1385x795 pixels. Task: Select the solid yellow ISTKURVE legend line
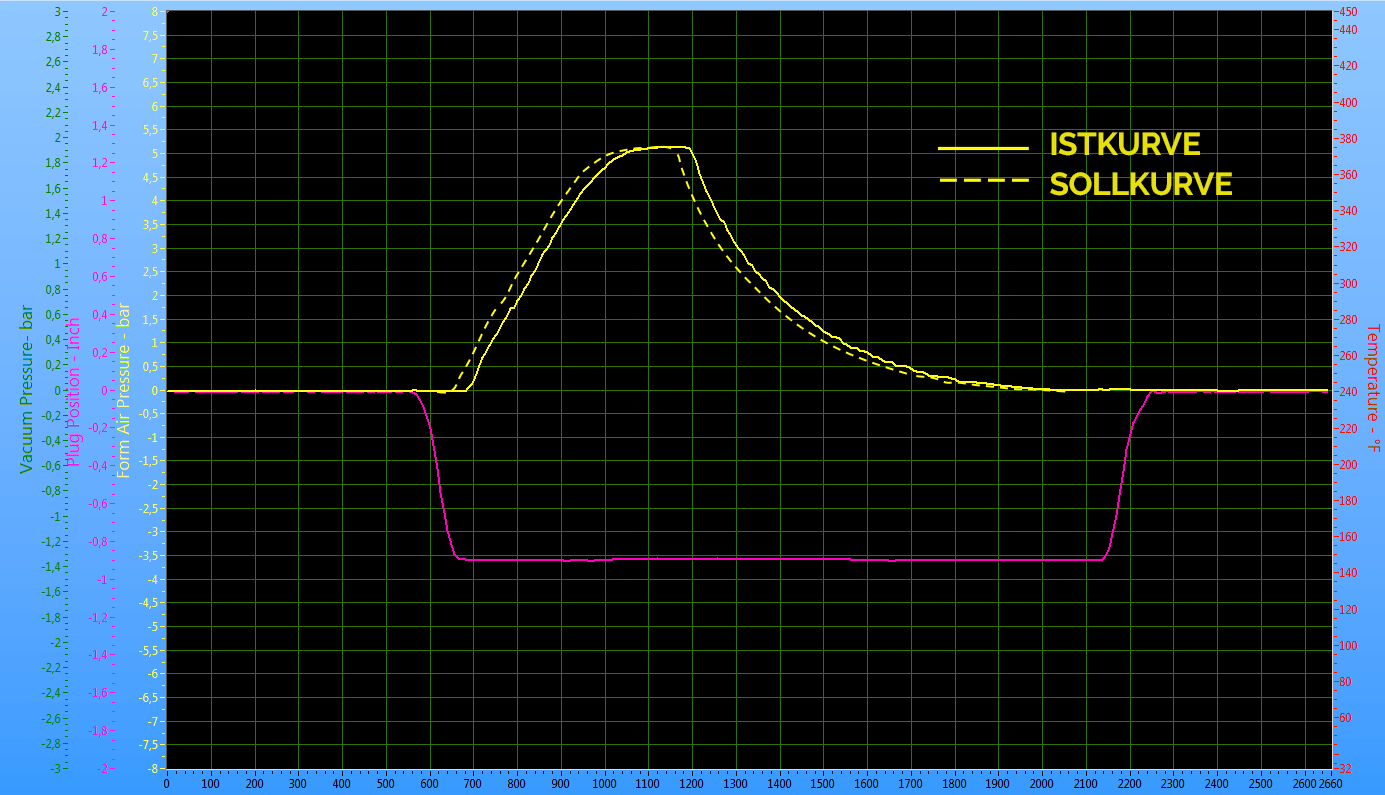pyautogui.click(x=983, y=147)
